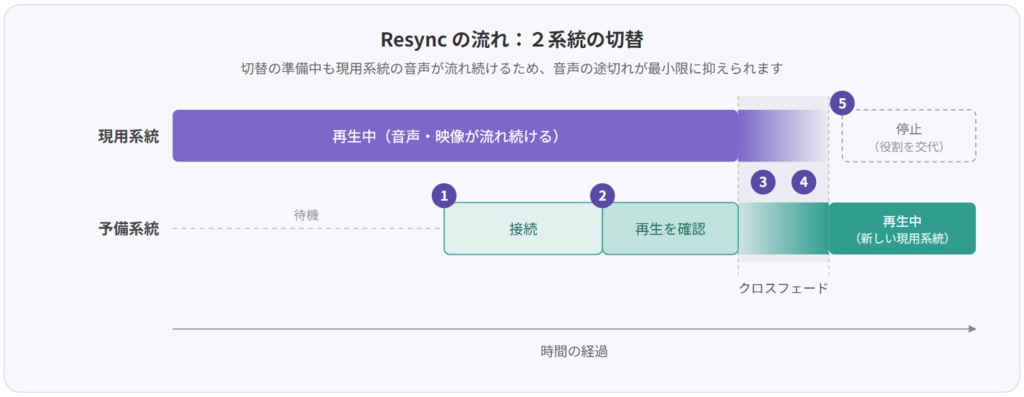Click the '待機' label

(306, 215)
